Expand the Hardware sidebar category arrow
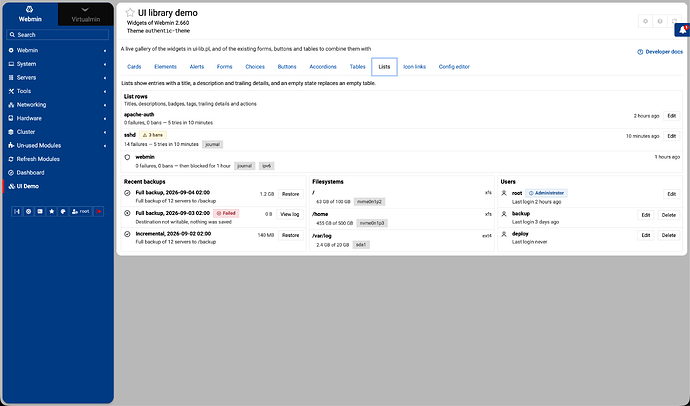690x406 pixels. click(x=105, y=119)
